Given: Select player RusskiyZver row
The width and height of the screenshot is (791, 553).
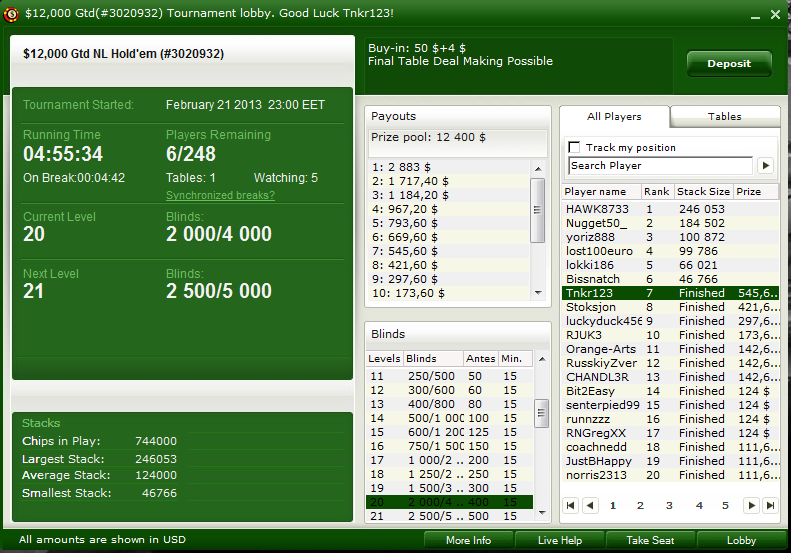Looking at the screenshot, I should 671,363.
